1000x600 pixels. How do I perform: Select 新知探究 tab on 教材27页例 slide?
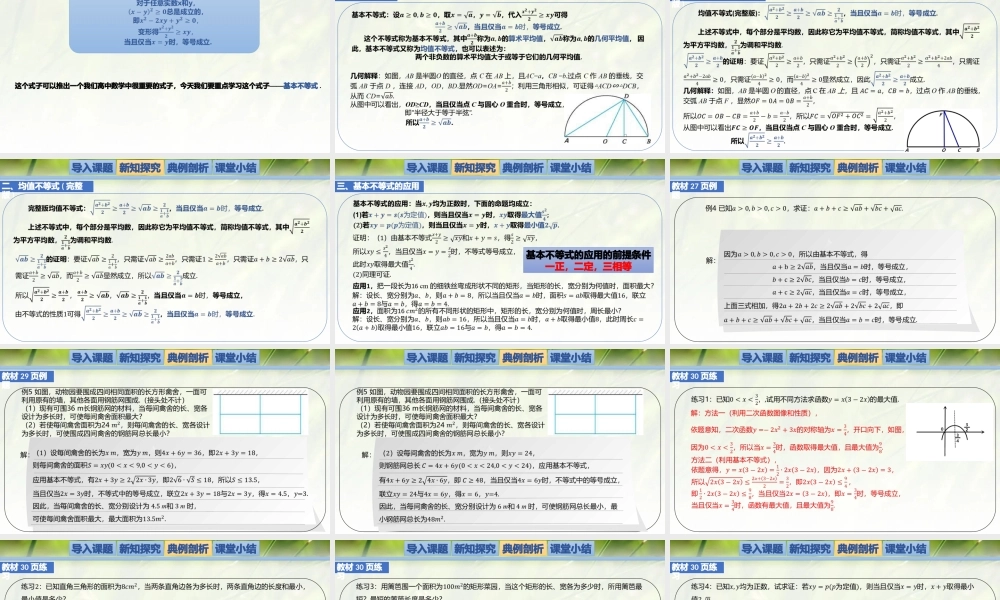(809, 168)
